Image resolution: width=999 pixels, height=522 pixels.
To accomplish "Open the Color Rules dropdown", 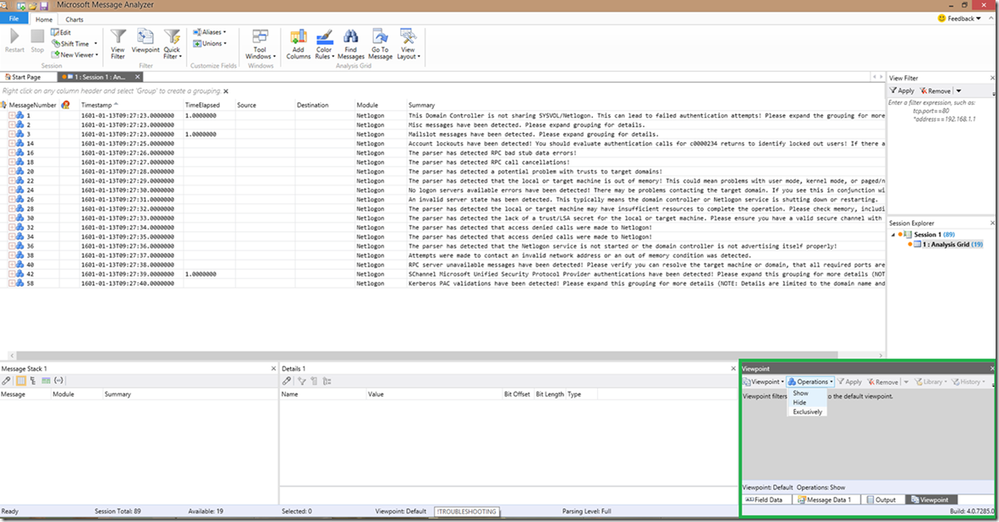I will (324, 43).
